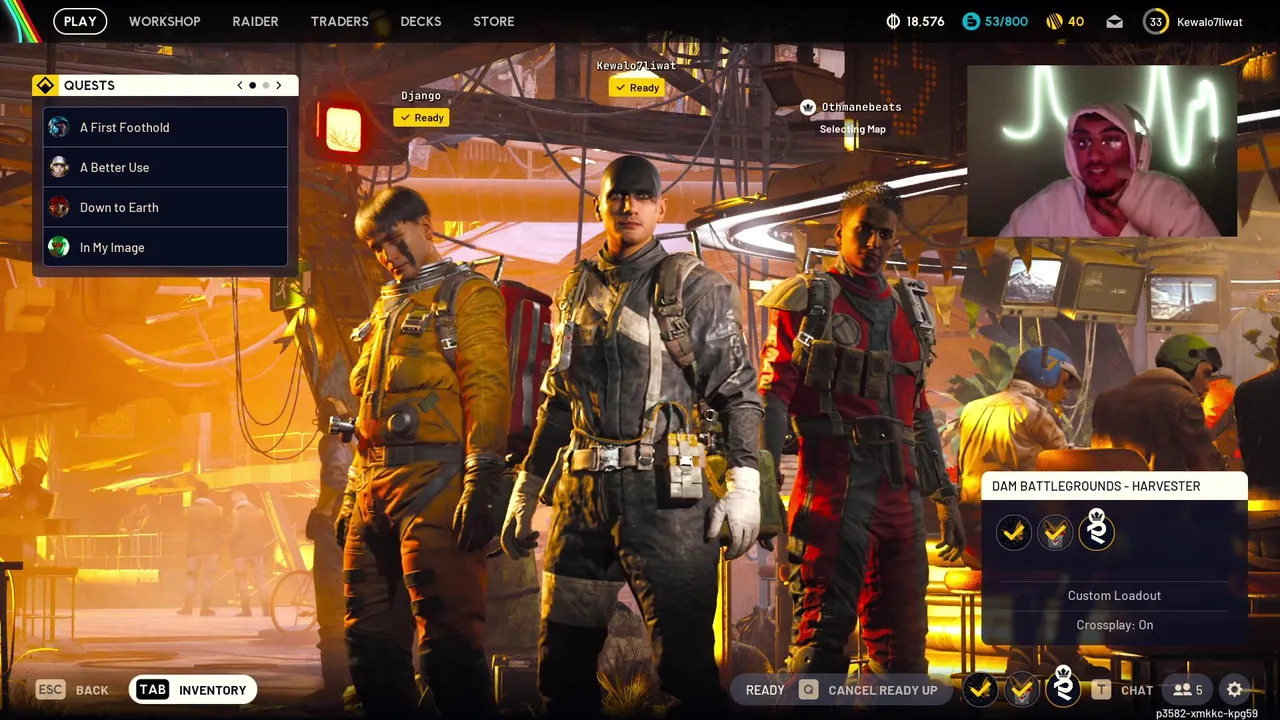
Task: Open the social friends list showing 5
Action: (1188, 689)
